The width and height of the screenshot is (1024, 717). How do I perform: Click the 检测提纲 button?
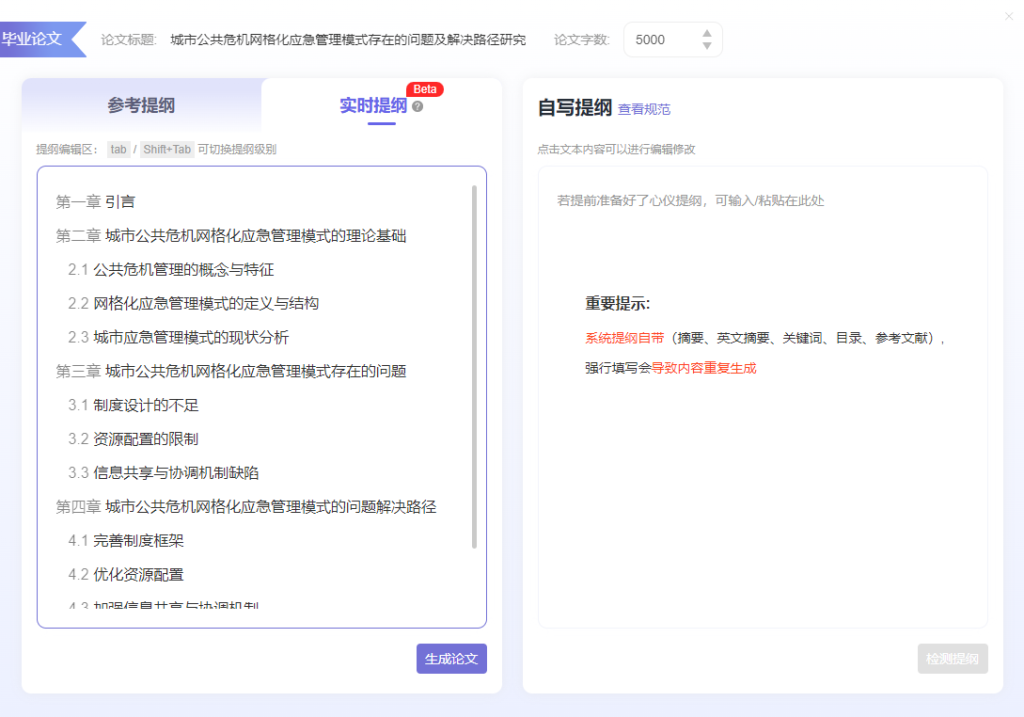coord(952,659)
